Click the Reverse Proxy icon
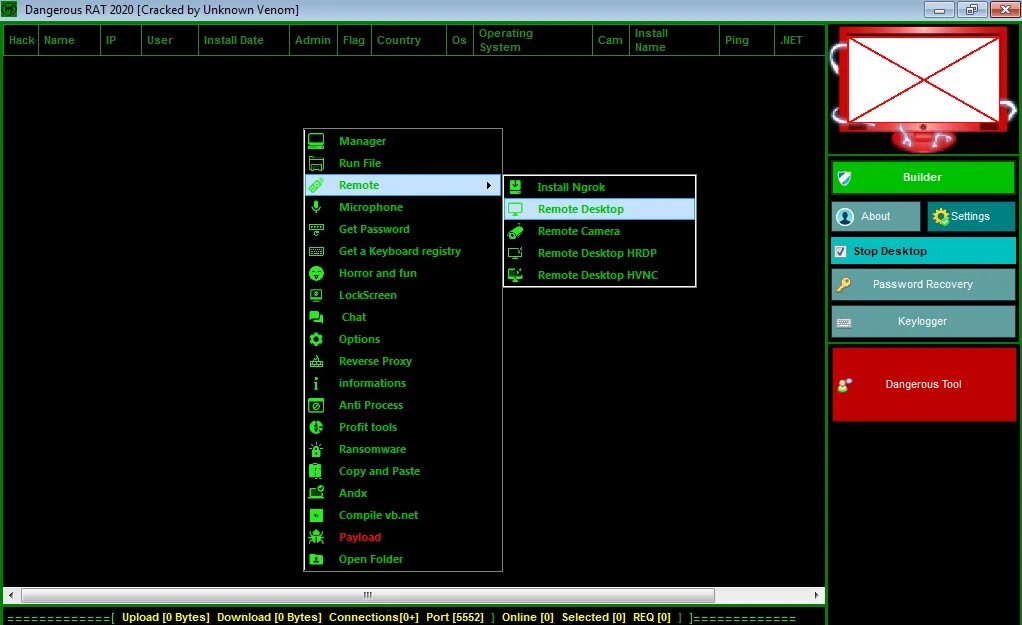1022x625 pixels. click(x=316, y=361)
